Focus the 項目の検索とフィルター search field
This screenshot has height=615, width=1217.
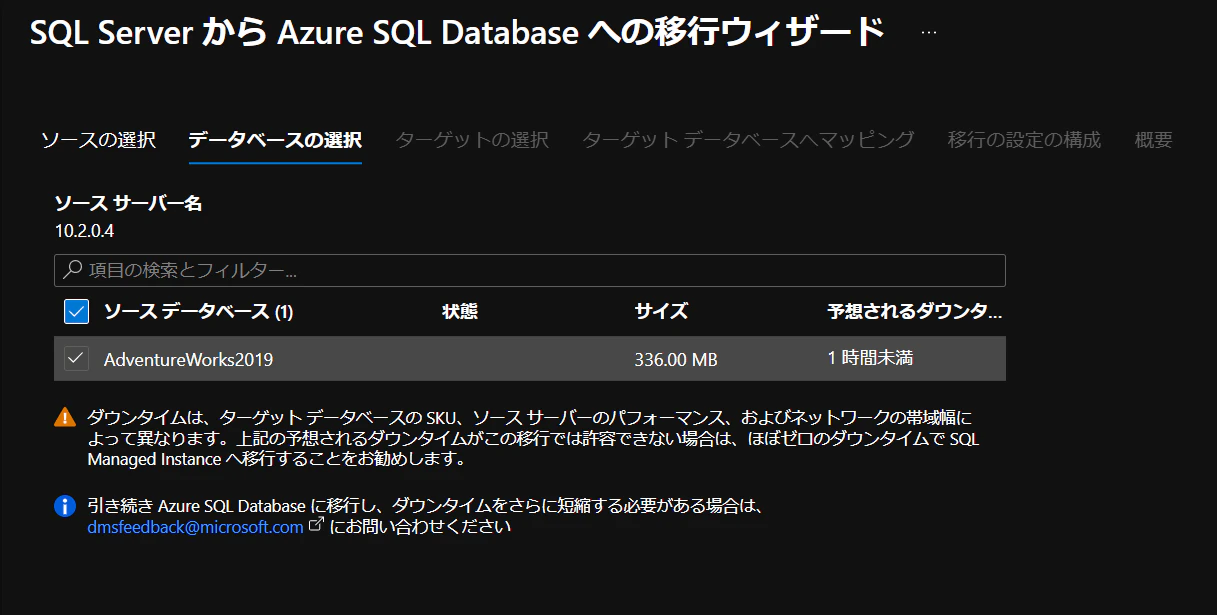click(x=530, y=270)
